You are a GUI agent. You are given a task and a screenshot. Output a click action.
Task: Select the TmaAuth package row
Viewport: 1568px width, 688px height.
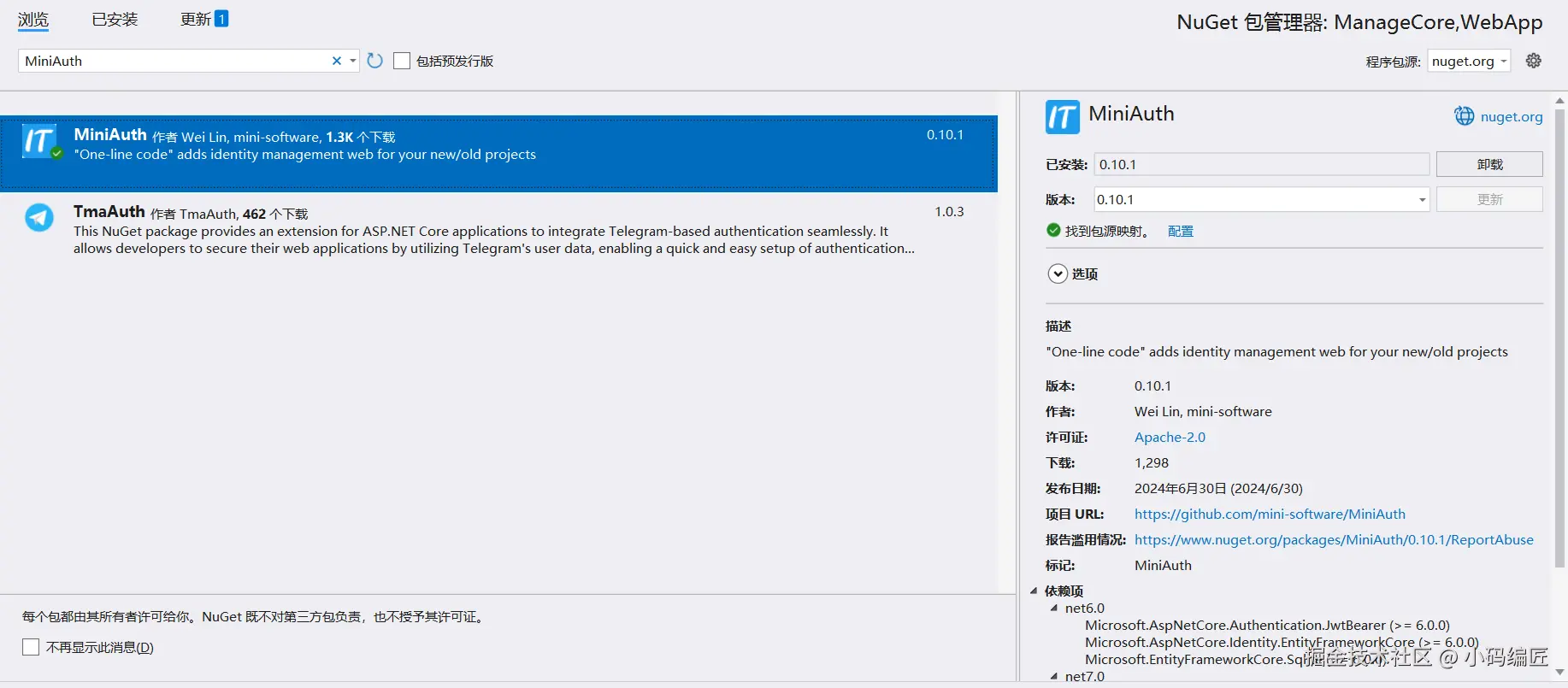pyautogui.click(x=498, y=230)
